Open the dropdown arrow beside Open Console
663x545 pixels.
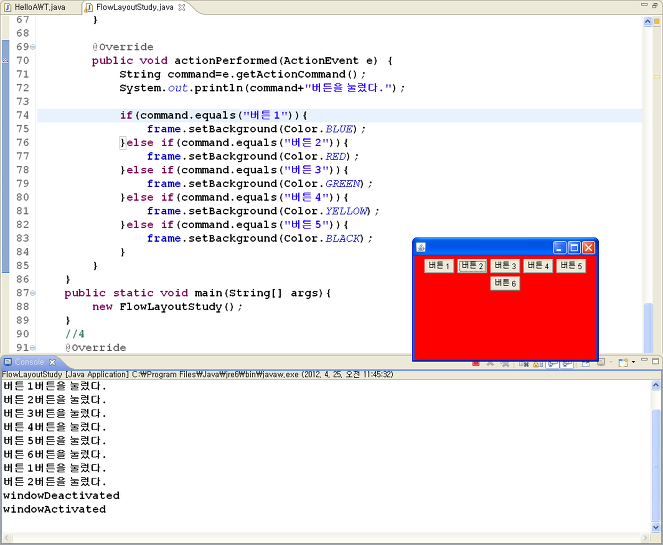click(x=633, y=362)
